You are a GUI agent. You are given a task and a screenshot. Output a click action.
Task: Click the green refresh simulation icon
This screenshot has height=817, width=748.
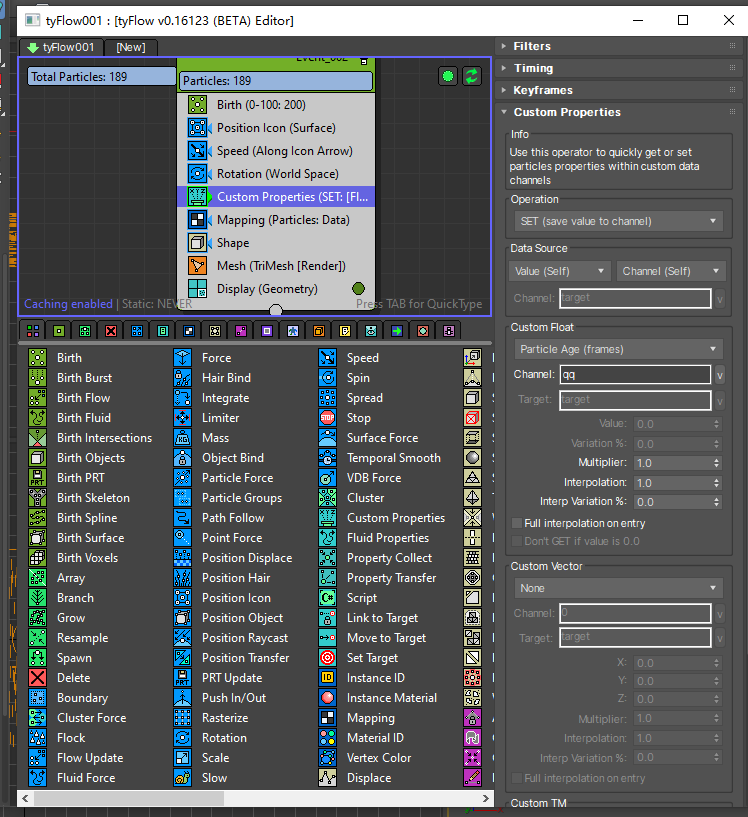click(471, 76)
